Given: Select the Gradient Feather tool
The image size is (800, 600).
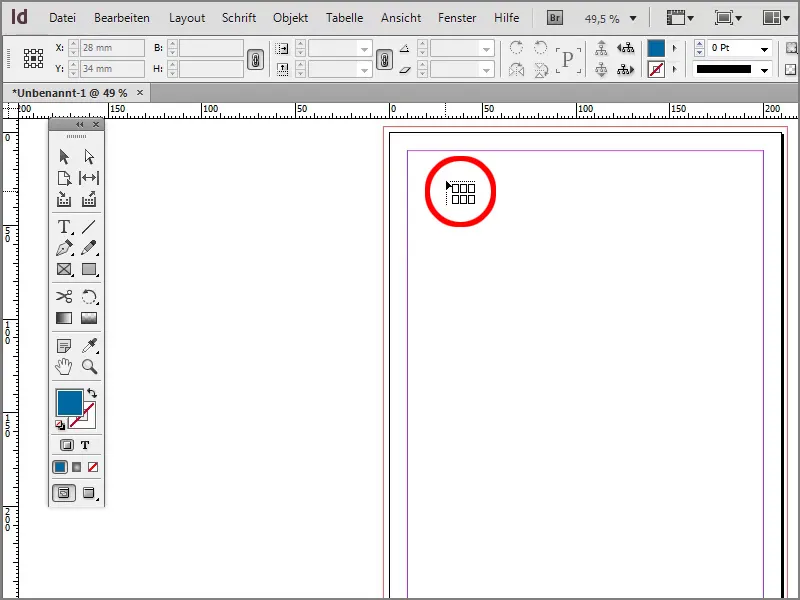Looking at the screenshot, I should (89, 318).
